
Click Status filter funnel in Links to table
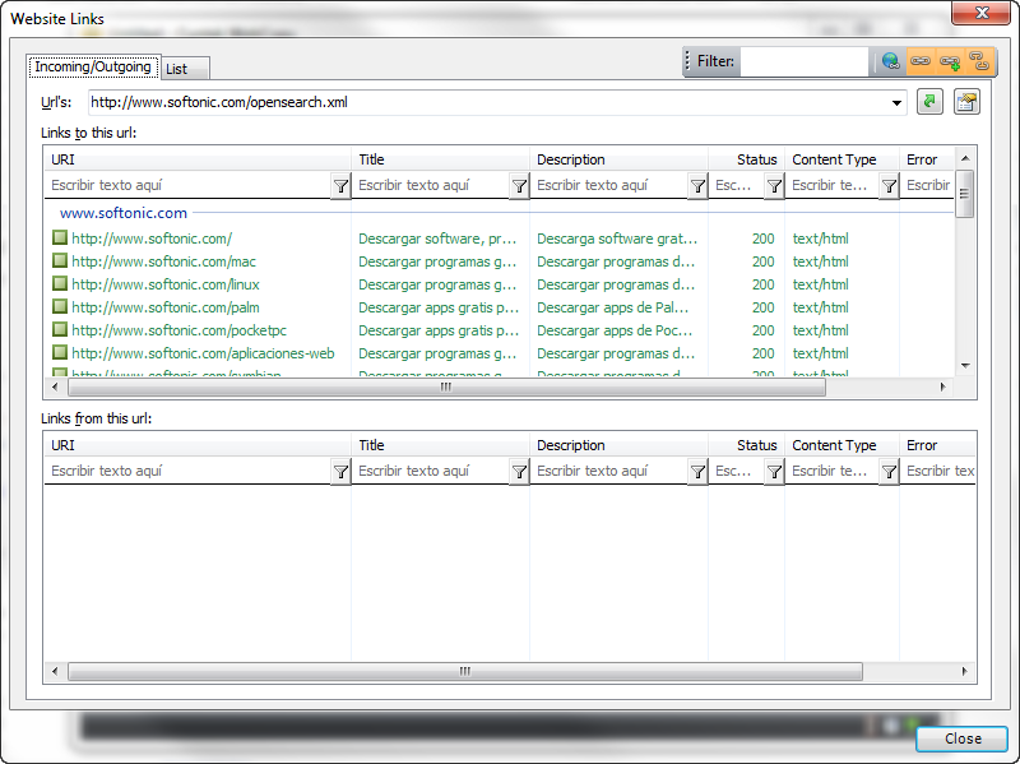774,186
